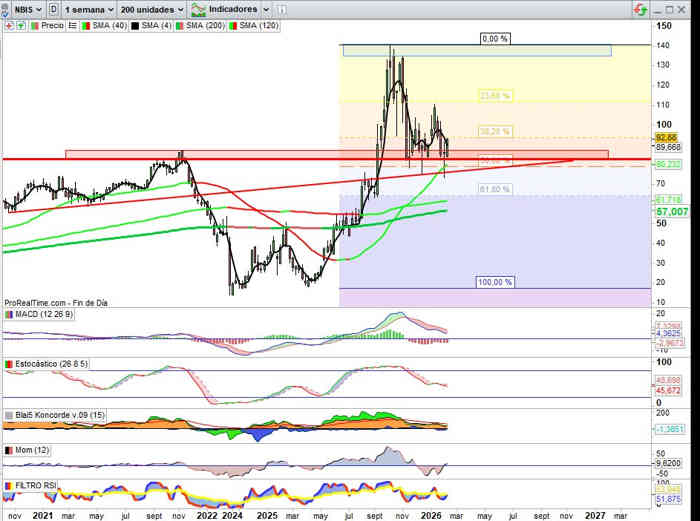
Task: Click the D chart style button
Action: 52,8
